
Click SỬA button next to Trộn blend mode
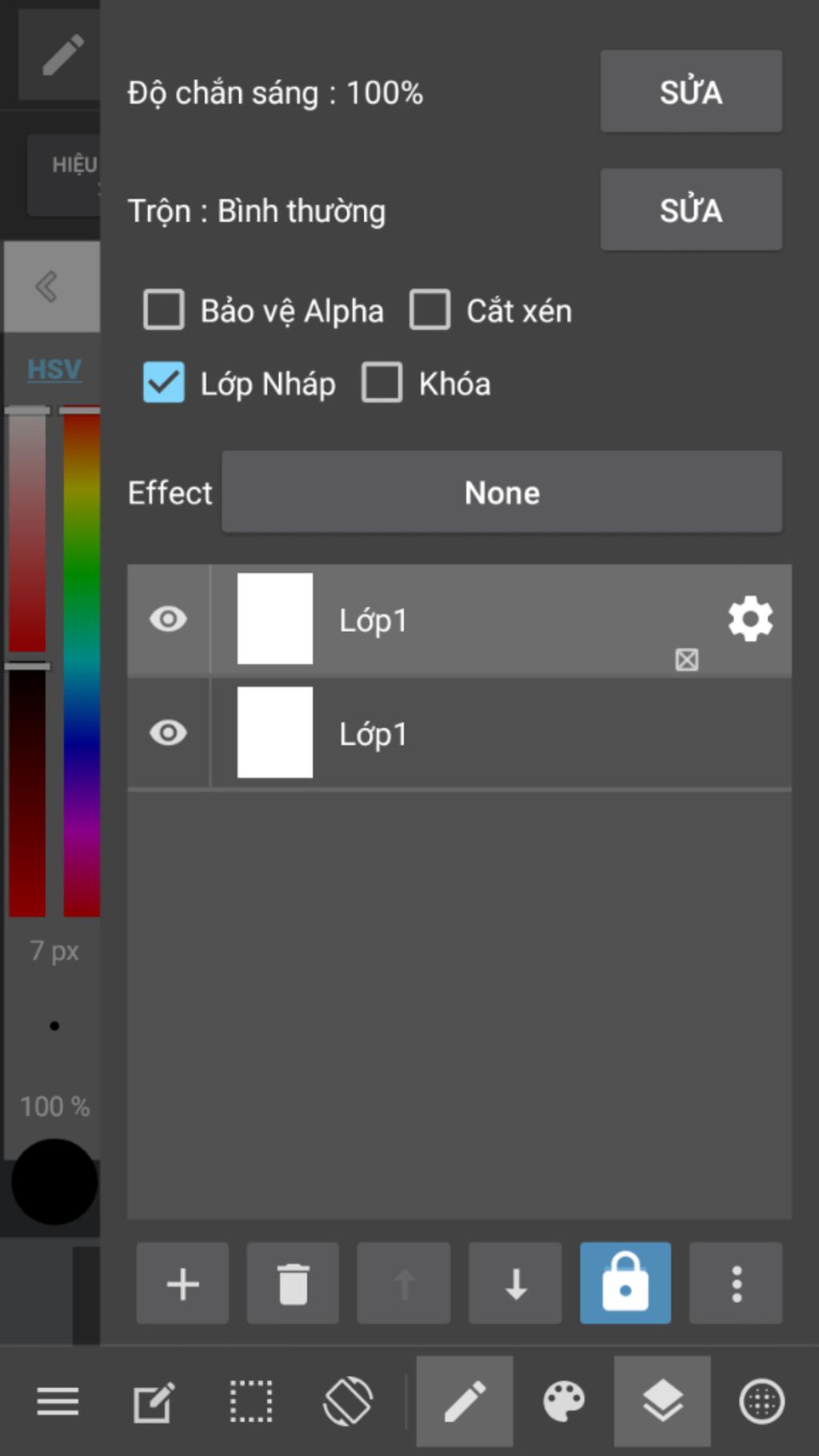[x=691, y=210]
